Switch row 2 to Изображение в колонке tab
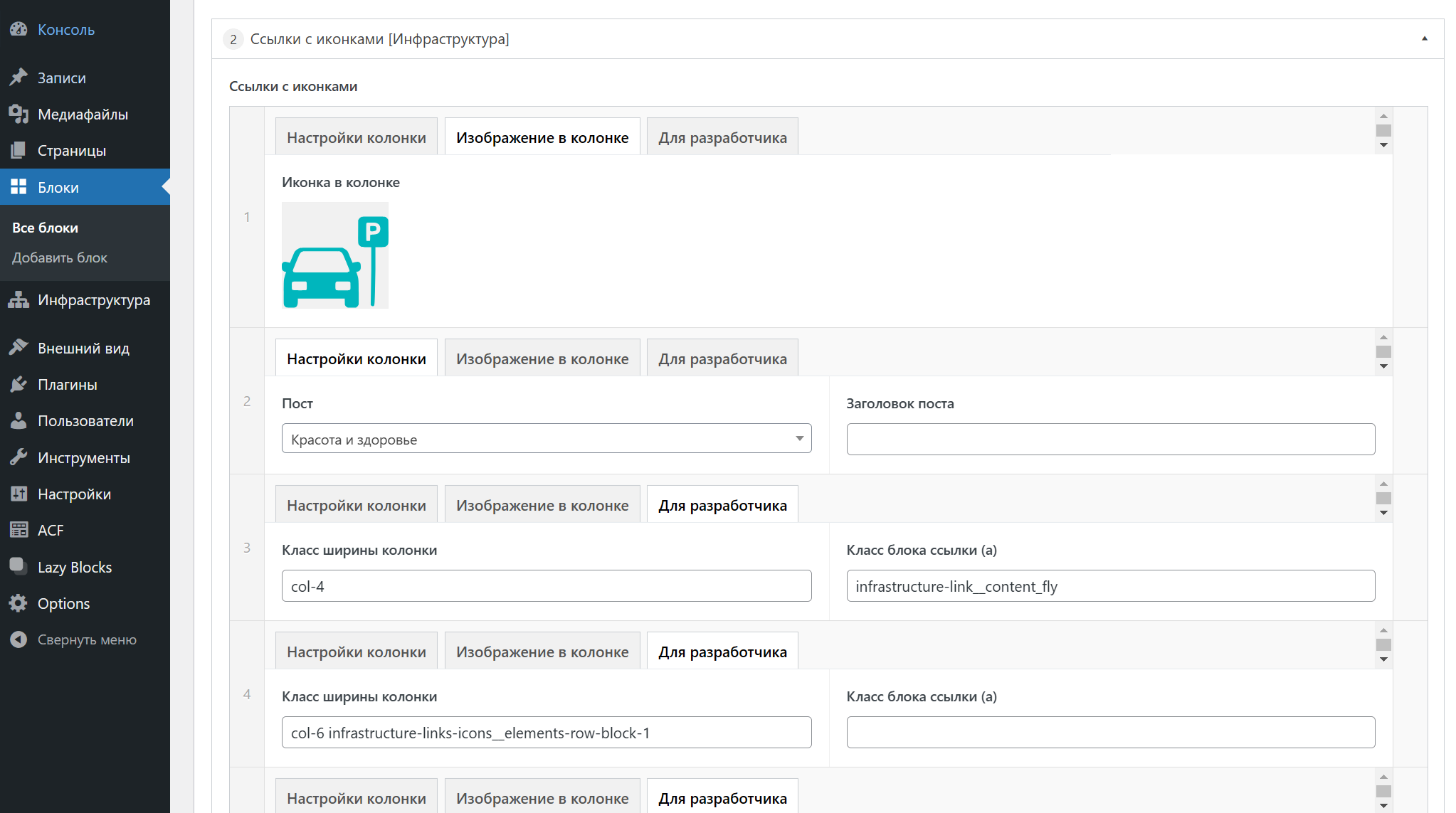This screenshot has height=813, width=1456. tap(542, 358)
